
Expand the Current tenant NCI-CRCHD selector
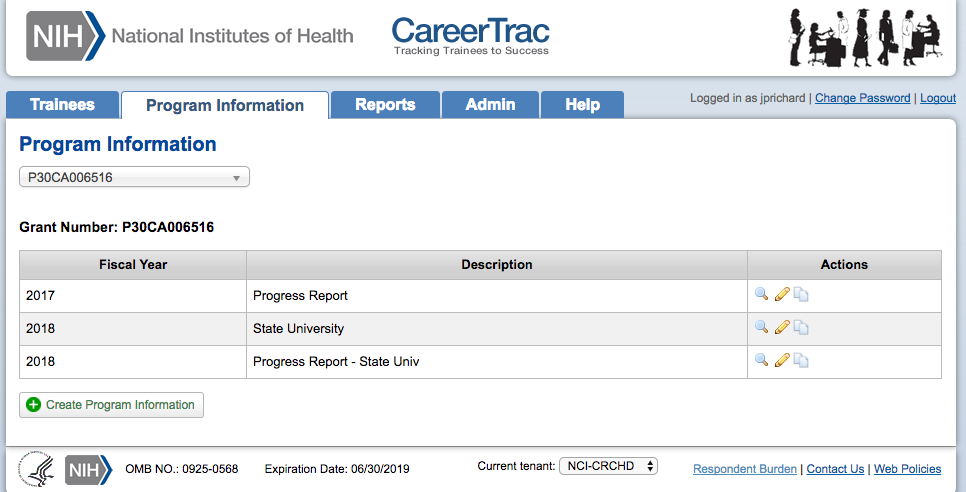pyautogui.click(x=608, y=466)
